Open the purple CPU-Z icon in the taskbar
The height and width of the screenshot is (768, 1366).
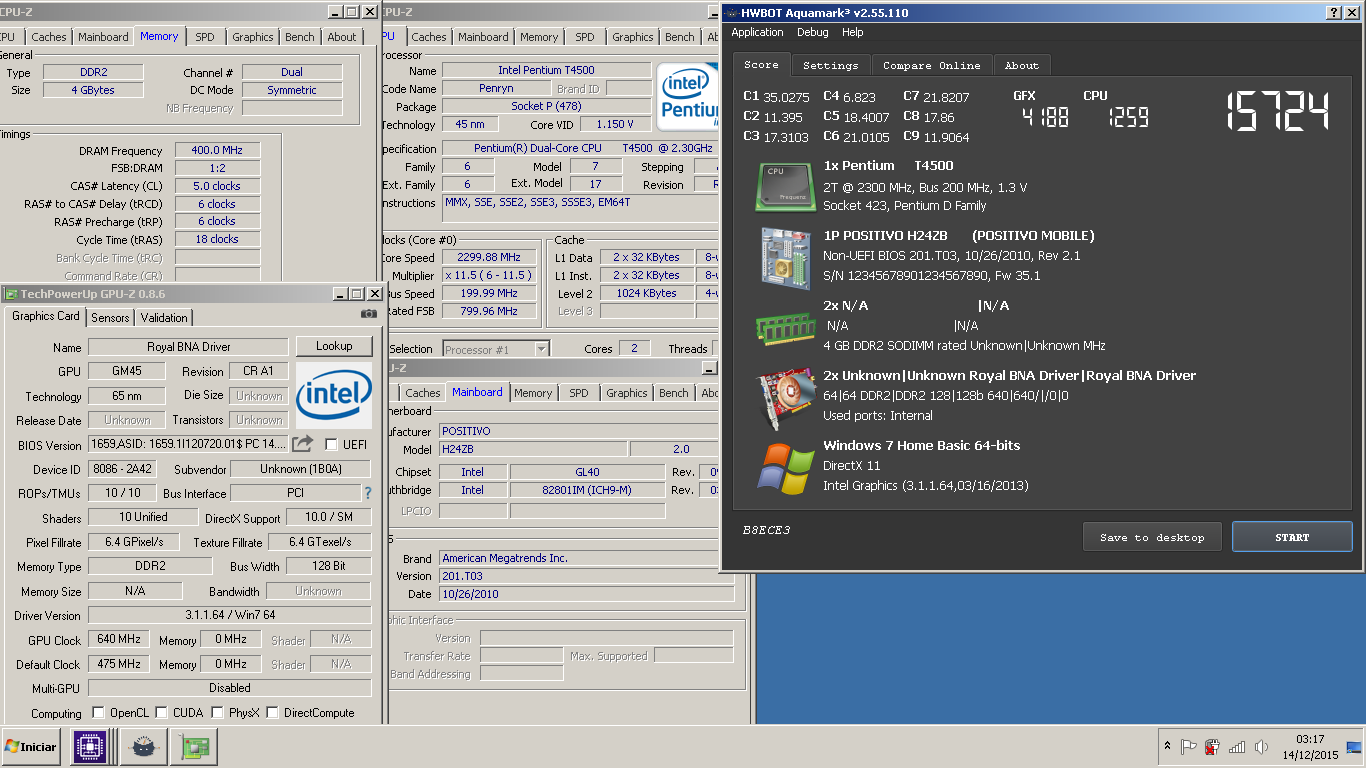(x=90, y=747)
